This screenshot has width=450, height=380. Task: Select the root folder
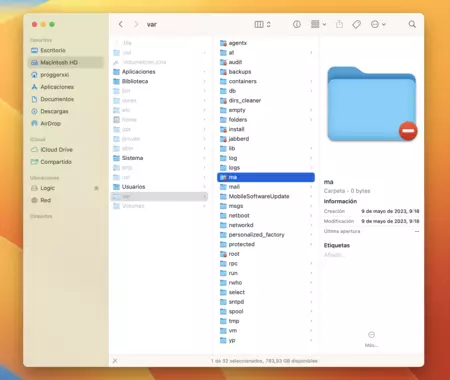tap(266, 254)
